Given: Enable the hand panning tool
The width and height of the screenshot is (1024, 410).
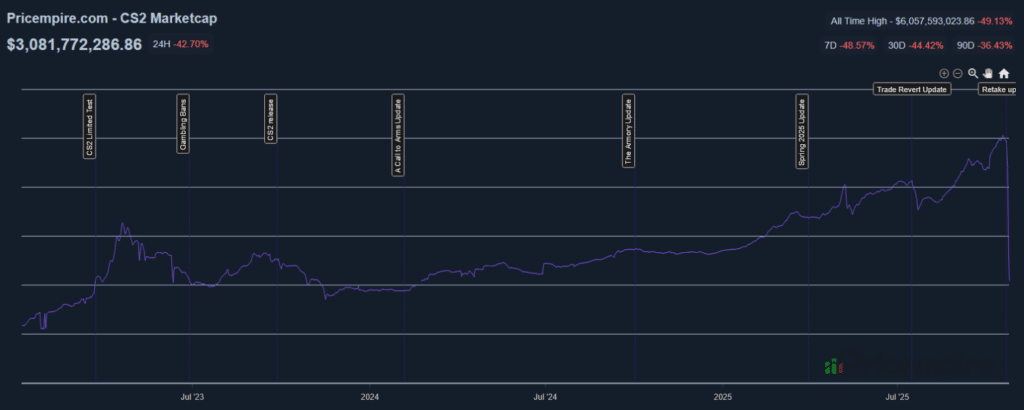Looking at the screenshot, I should point(988,74).
